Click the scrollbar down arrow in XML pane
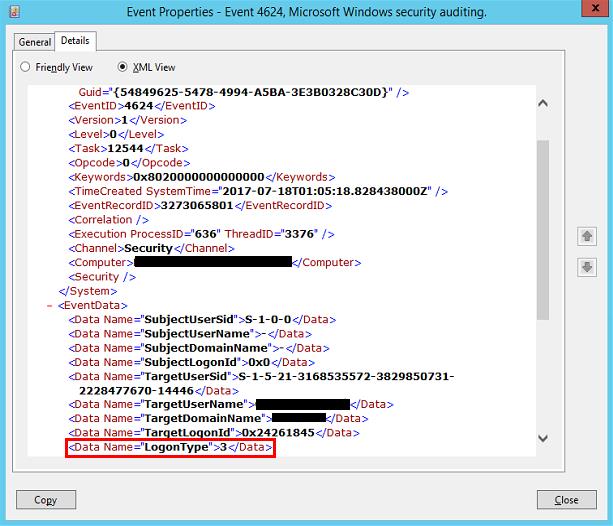Image resolution: width=613 pixels, height=526 pixels. coord(543,438)
